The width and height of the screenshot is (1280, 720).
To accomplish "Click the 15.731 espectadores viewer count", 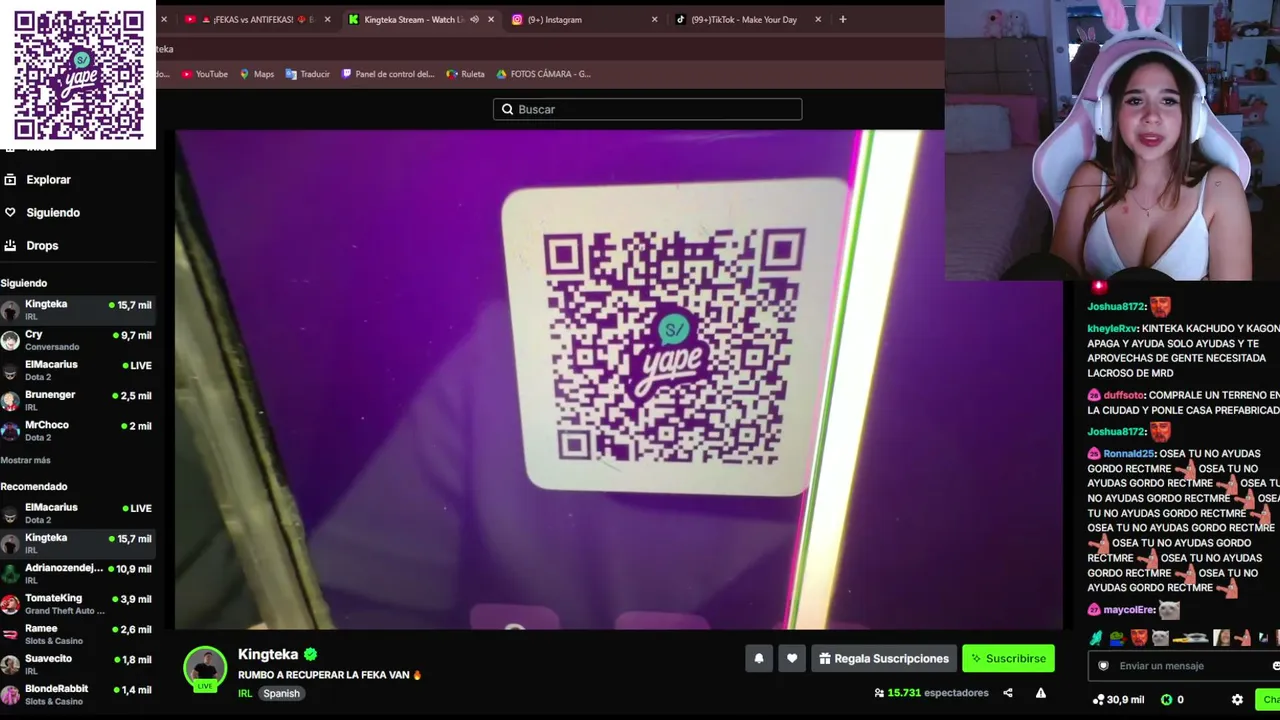I will 931,693.
